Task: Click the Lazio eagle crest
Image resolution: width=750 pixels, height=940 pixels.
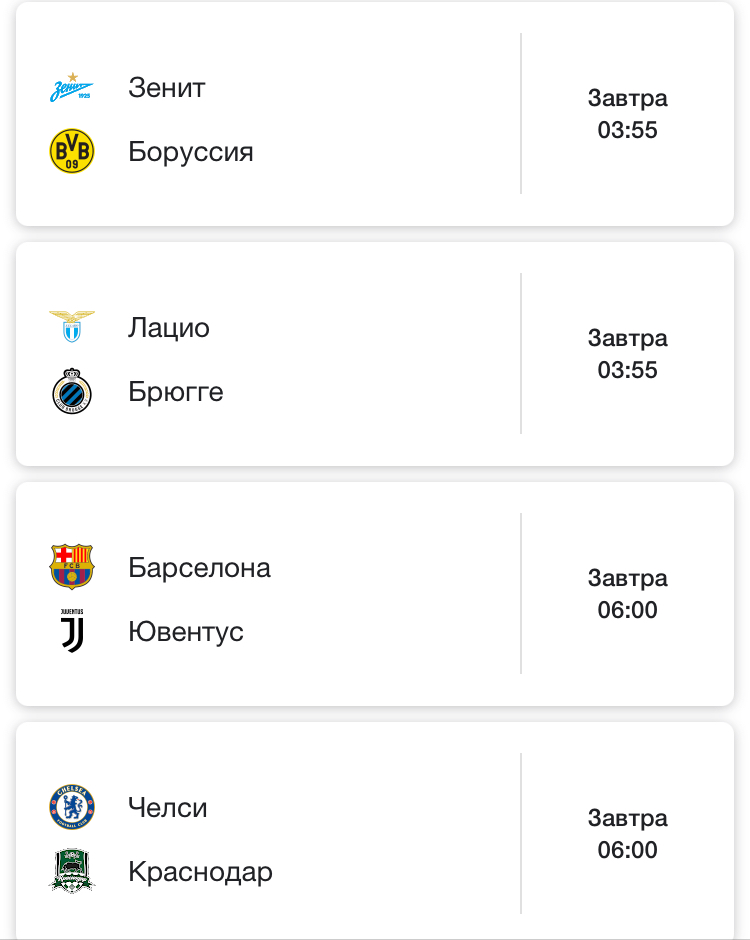Action: point(72,327)
